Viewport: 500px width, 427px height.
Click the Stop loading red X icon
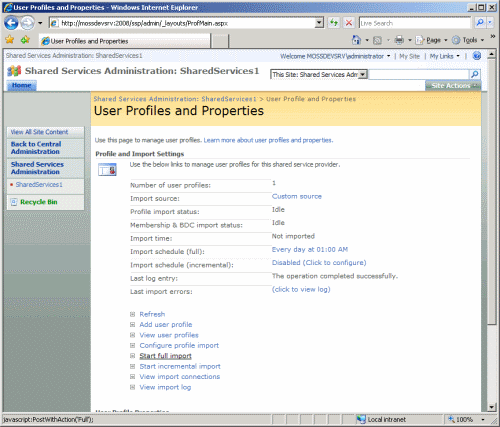tap(349, 23)
